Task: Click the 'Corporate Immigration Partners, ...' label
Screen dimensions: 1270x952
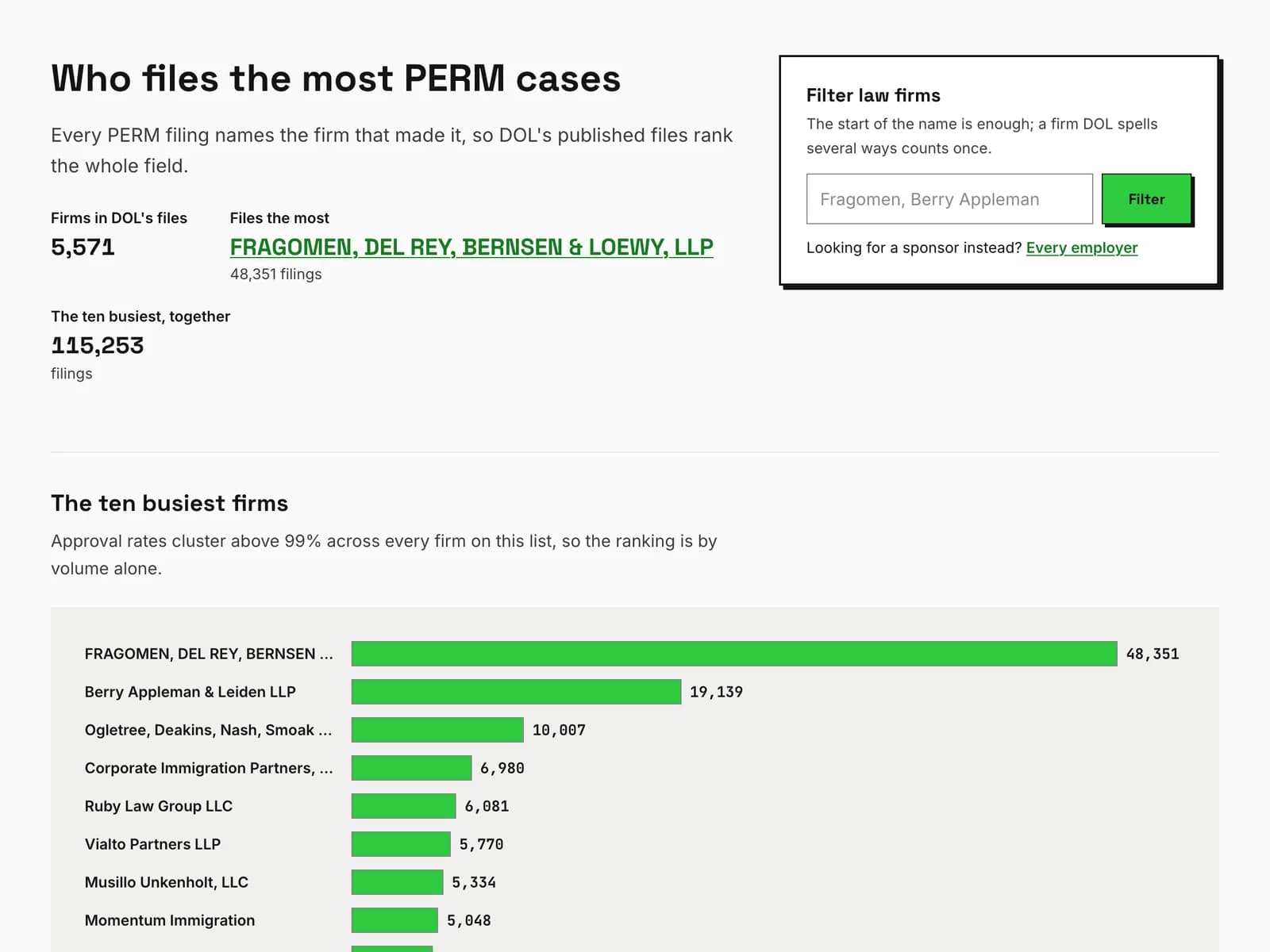Action: coord(209,768)
